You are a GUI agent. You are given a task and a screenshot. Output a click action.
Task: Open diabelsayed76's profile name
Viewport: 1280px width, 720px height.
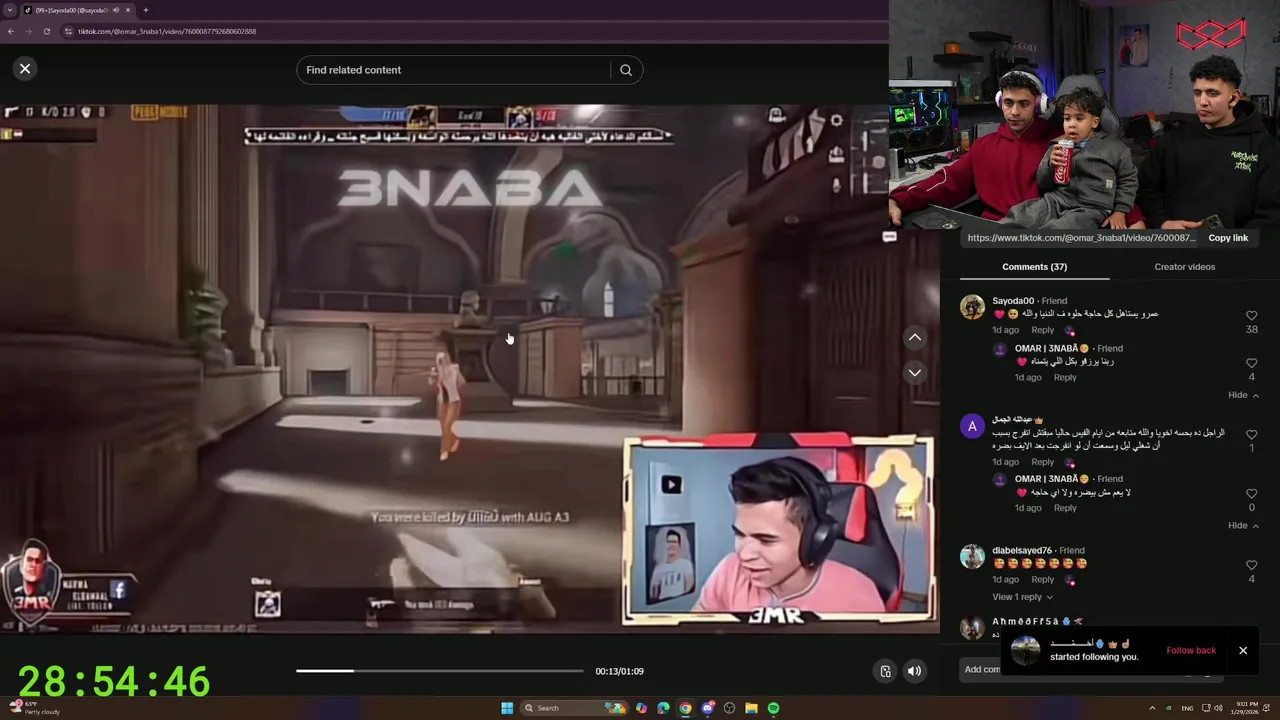click(1021, 551)
